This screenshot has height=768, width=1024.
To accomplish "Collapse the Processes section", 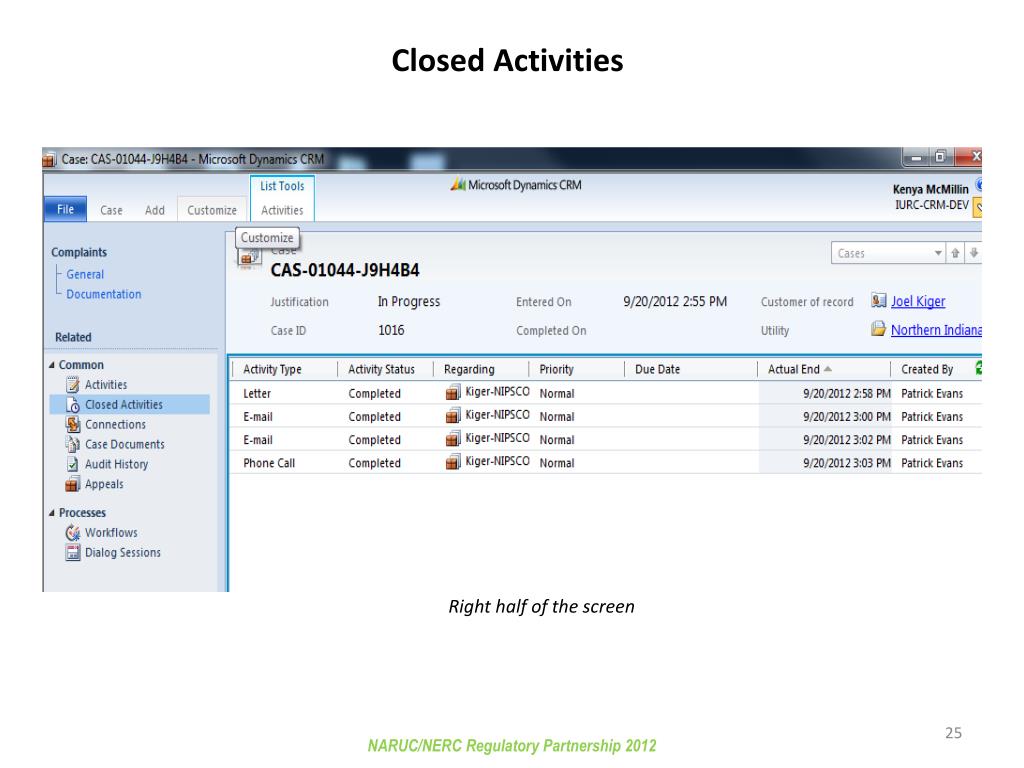I will click(52, 513).
